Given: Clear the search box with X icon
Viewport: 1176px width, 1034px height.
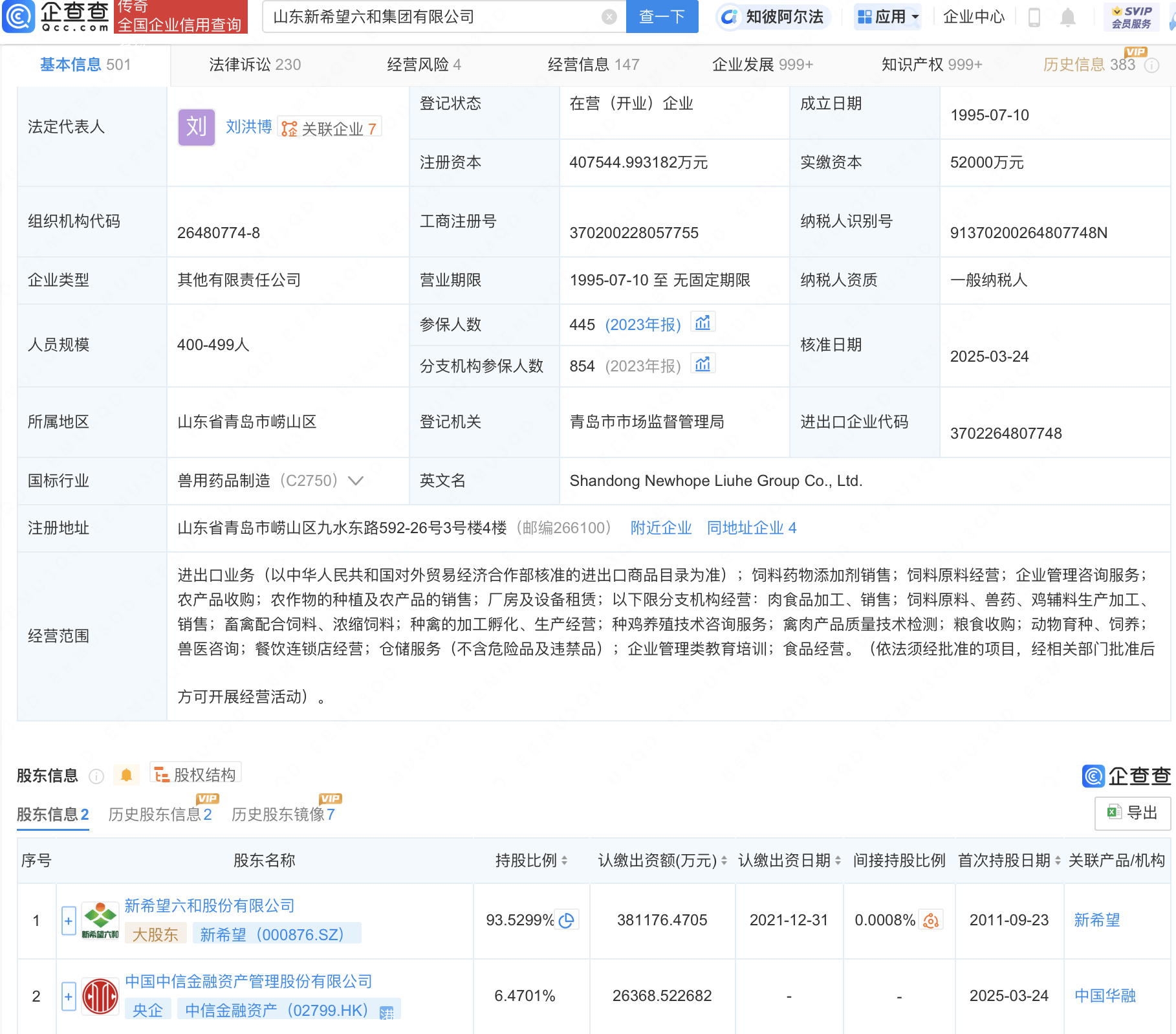Looking at the screenshot, I should coord(609,17).
